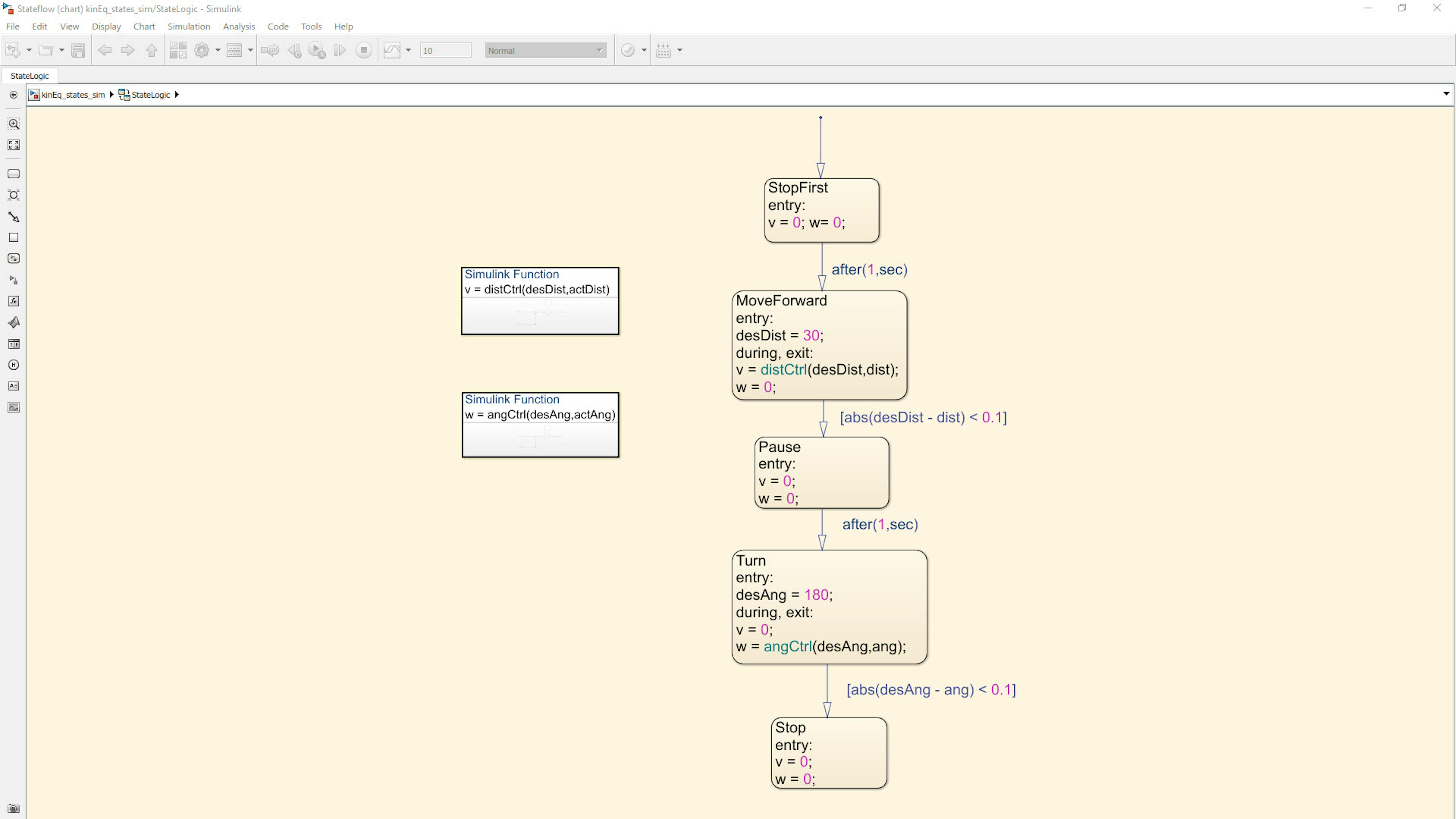Expand arrow after StateLogic breadcrumb
Screen dimensions: 1456x819
tap(176, 94)
